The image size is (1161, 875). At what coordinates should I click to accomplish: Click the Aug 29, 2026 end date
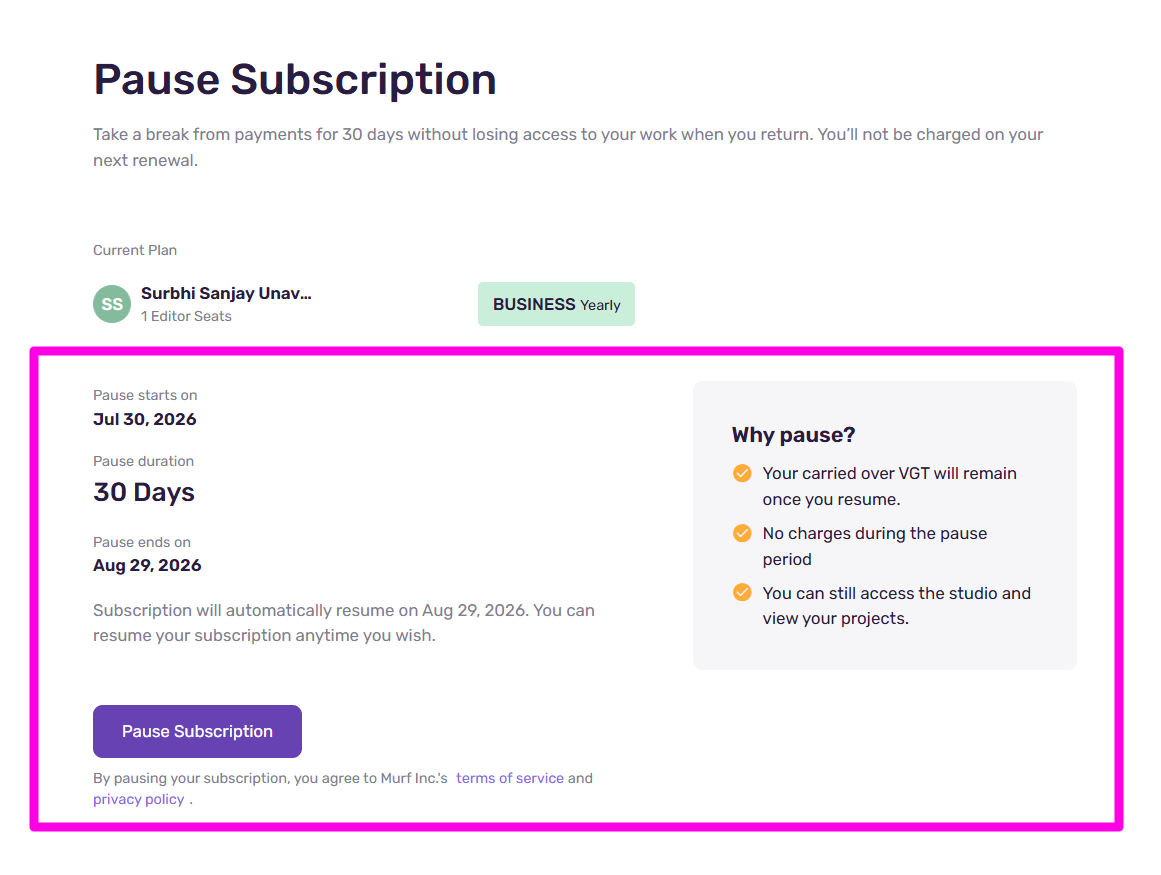[147, 565]
